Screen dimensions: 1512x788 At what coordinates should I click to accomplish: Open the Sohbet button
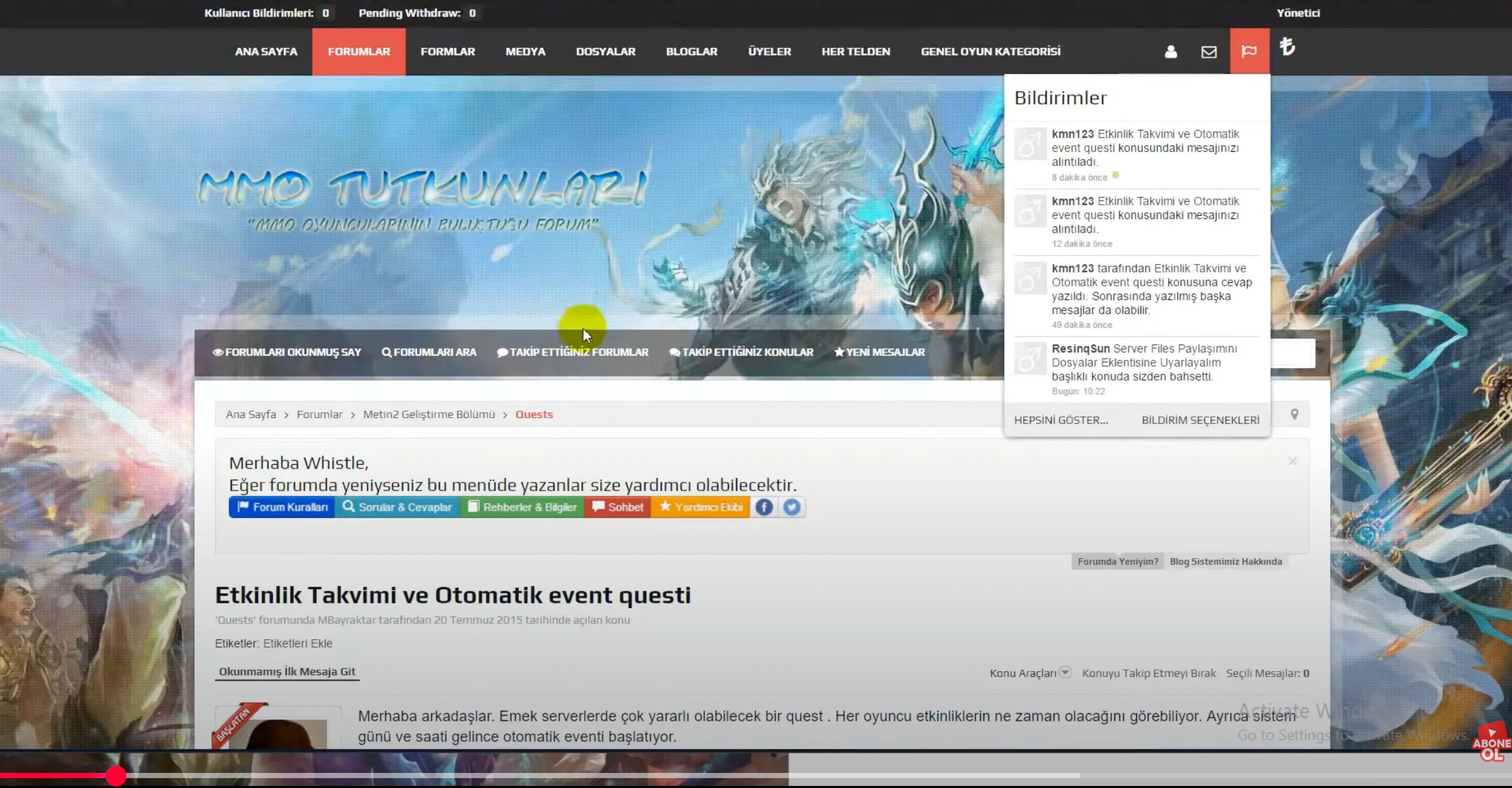[x=617, y=507]
